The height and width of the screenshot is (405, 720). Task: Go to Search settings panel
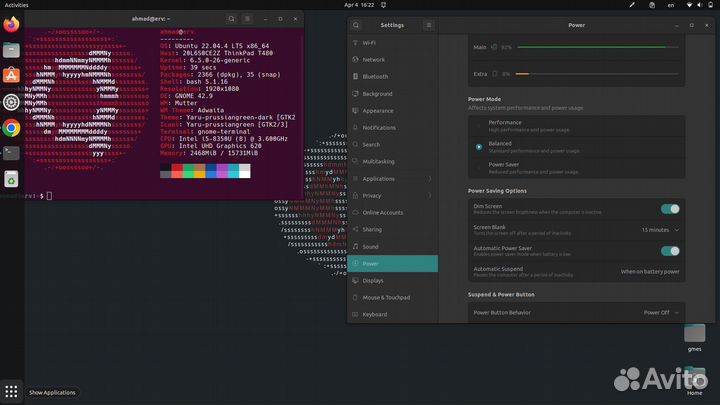393,145
